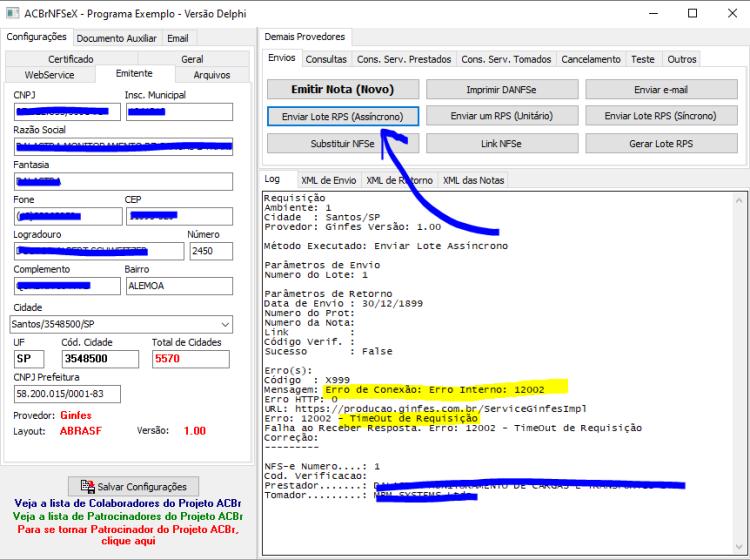
Task: Click the CNPJ Prefeitura input field
Action: 67,394
